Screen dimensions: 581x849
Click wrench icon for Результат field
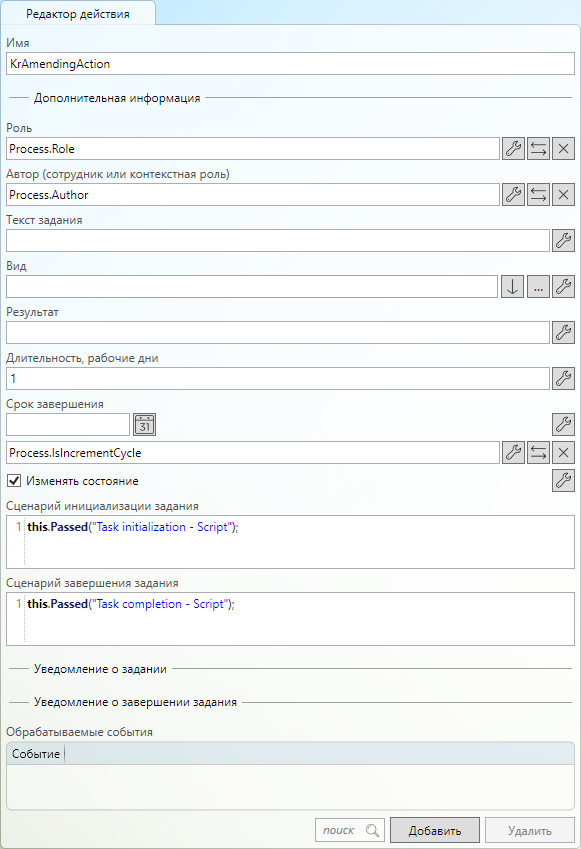point(563,332)
